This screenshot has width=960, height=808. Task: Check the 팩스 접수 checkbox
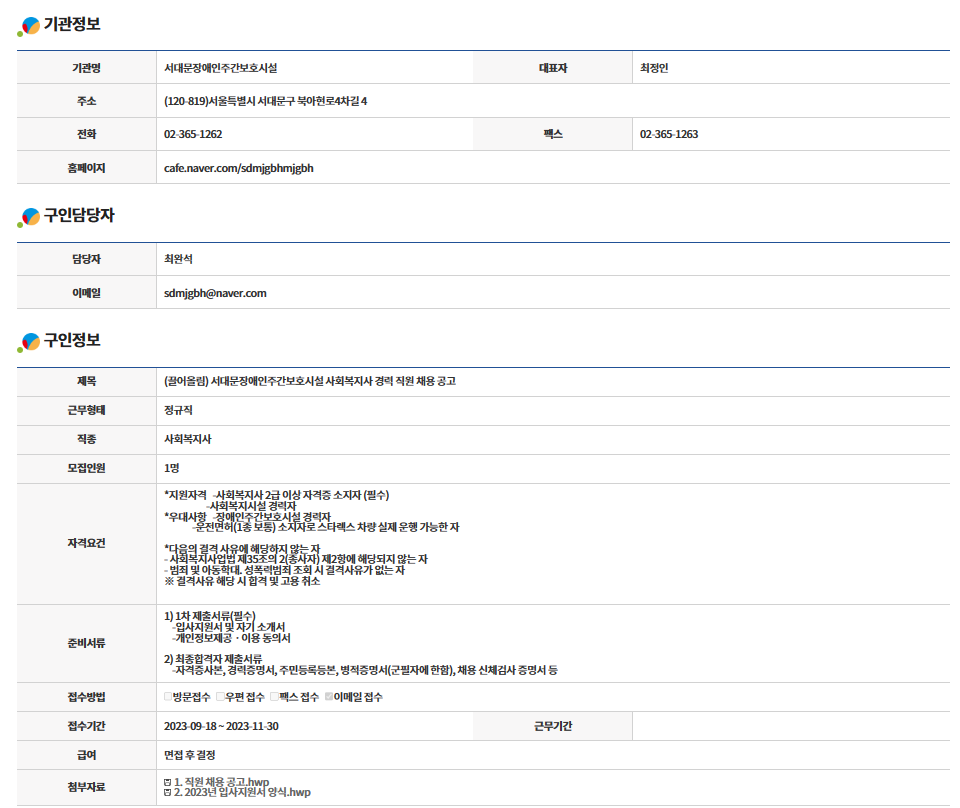[273, 697]
